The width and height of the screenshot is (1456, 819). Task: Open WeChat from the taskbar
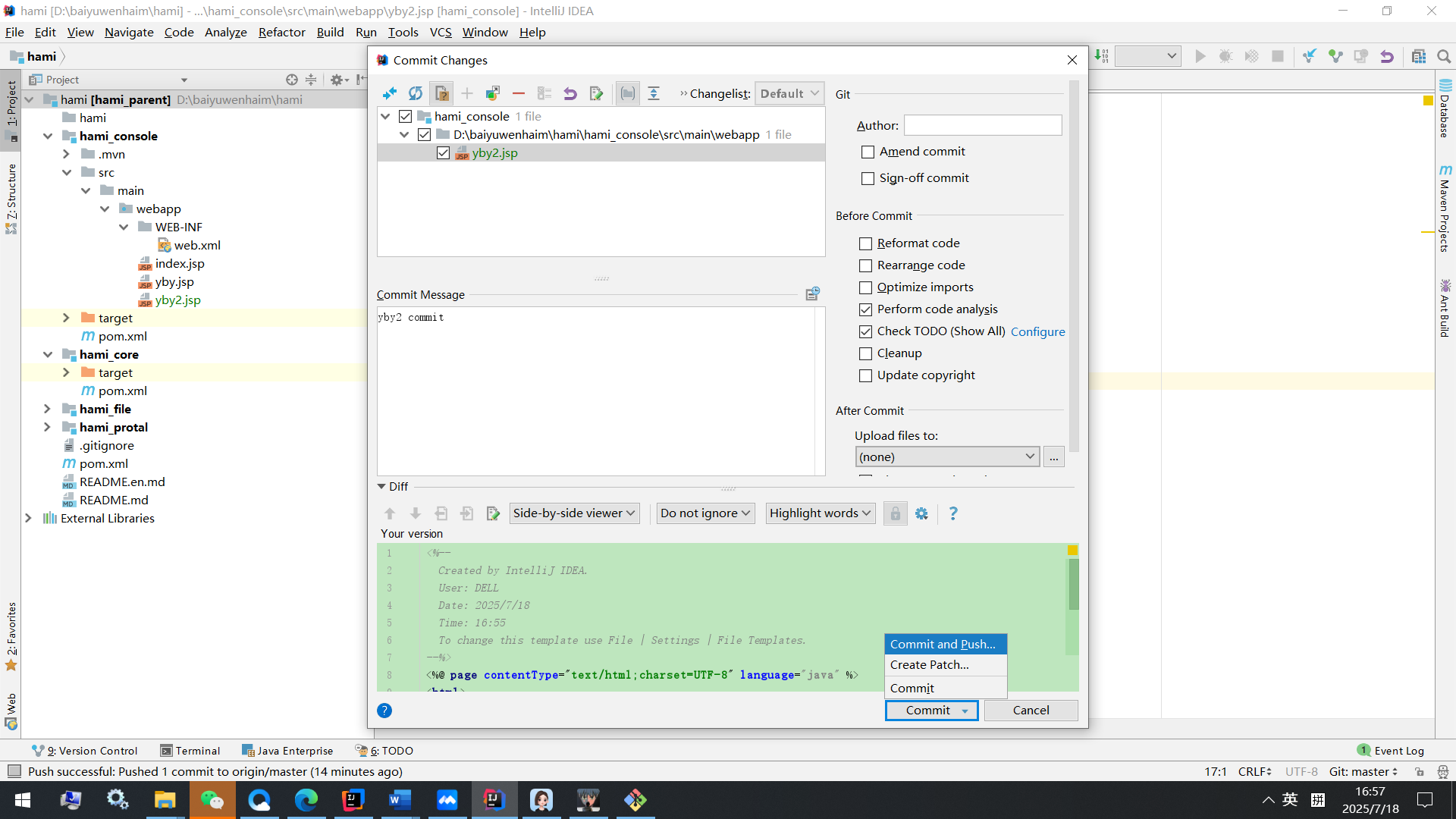click(212, 800)
